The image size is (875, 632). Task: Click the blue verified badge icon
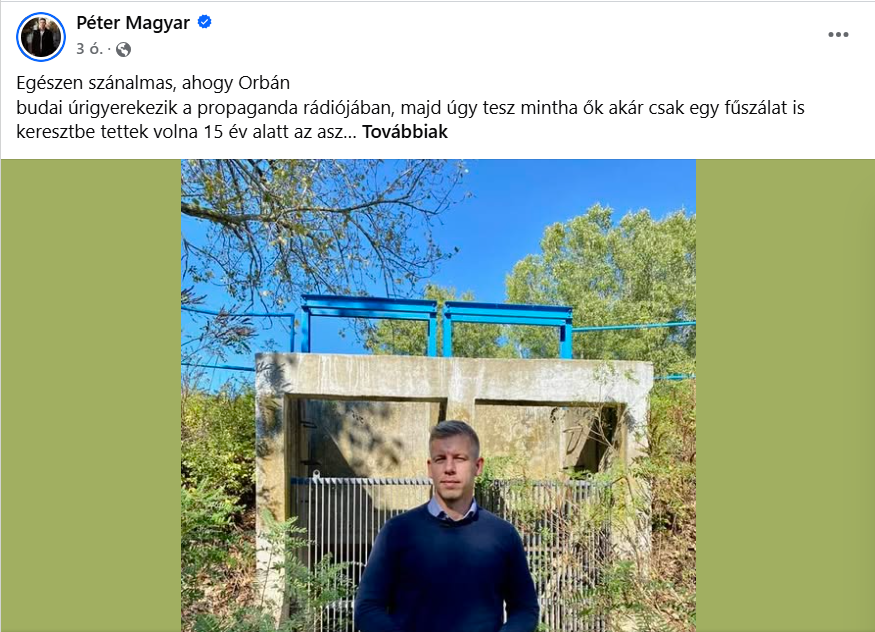point(205,22)
